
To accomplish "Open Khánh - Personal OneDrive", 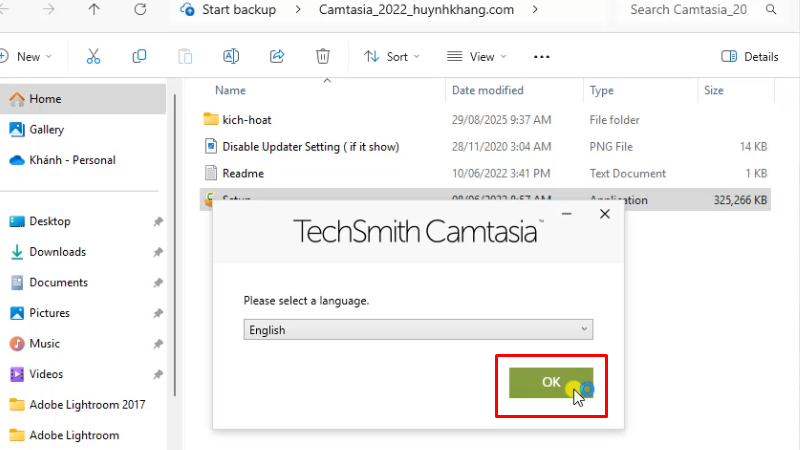I will point(72,160).
